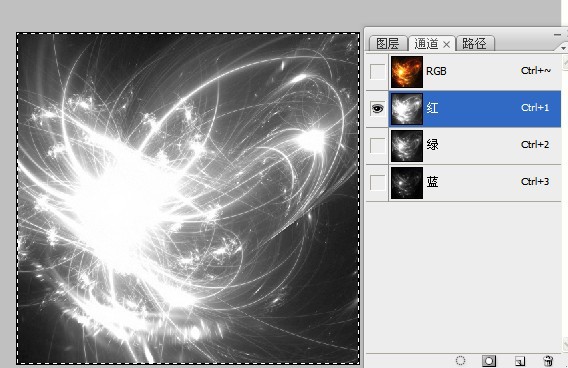This screenshot has width=568, height=368.
Task: Minimize the channels panel group
Action: [557, 35]
